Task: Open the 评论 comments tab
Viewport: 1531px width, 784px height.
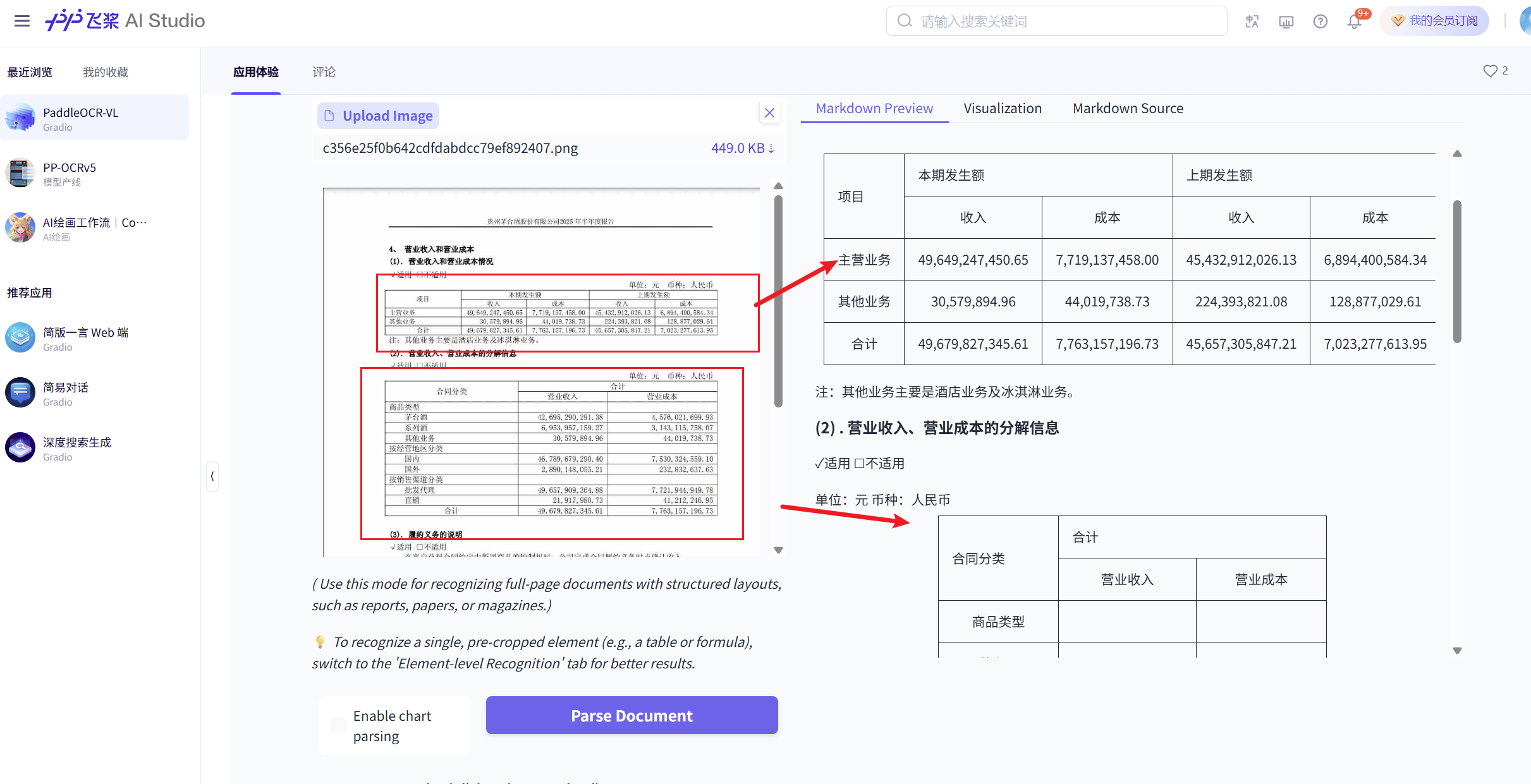Action: pyautogui.click(x=324, y=72)
